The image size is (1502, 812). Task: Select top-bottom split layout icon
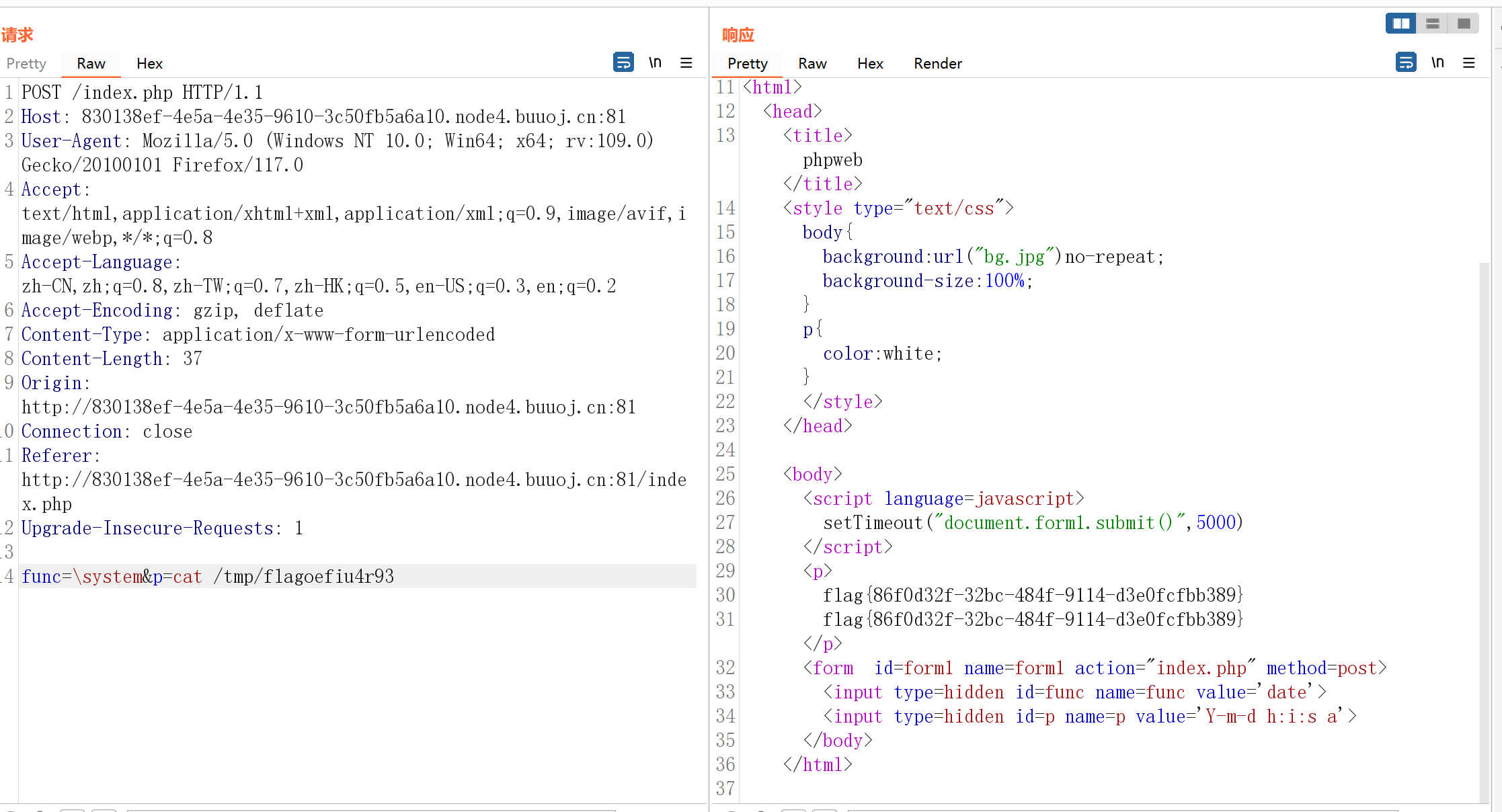(1432, 24)
